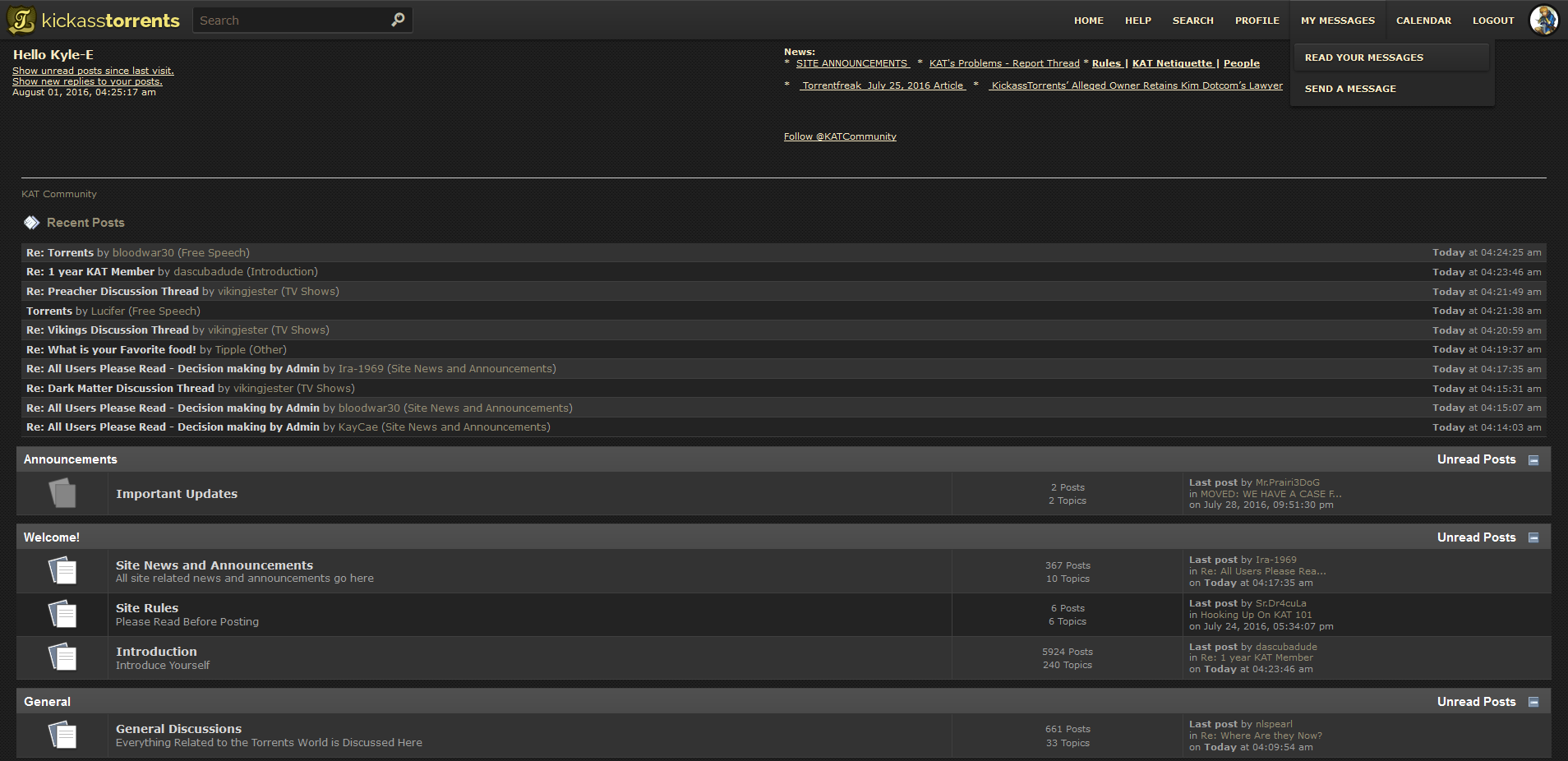The image size is (1568, 761).
Task: Open the KAT Netiquette link
Action: point(1173,63)
